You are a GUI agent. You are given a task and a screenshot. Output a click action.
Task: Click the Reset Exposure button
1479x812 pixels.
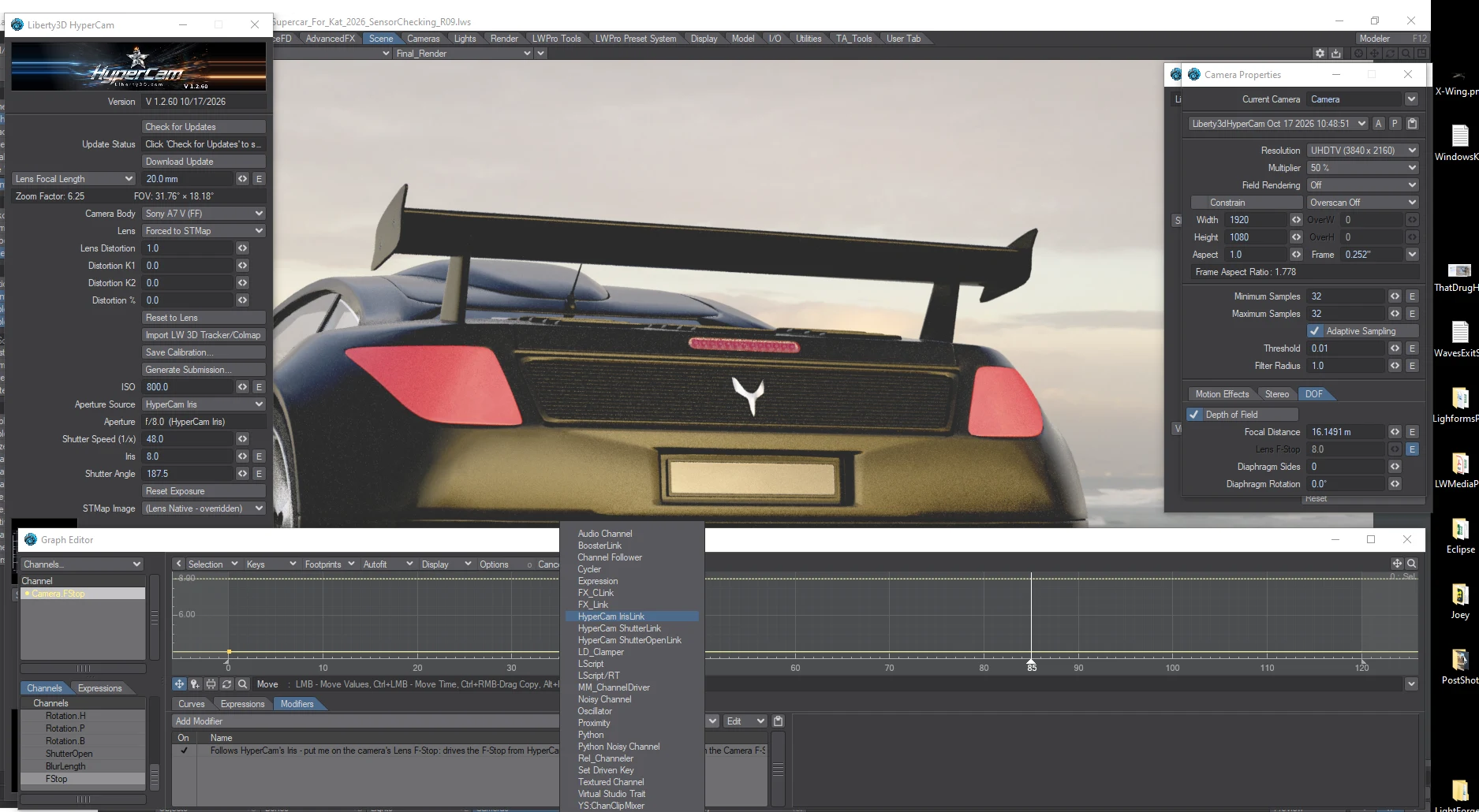[x=204, y=491]
